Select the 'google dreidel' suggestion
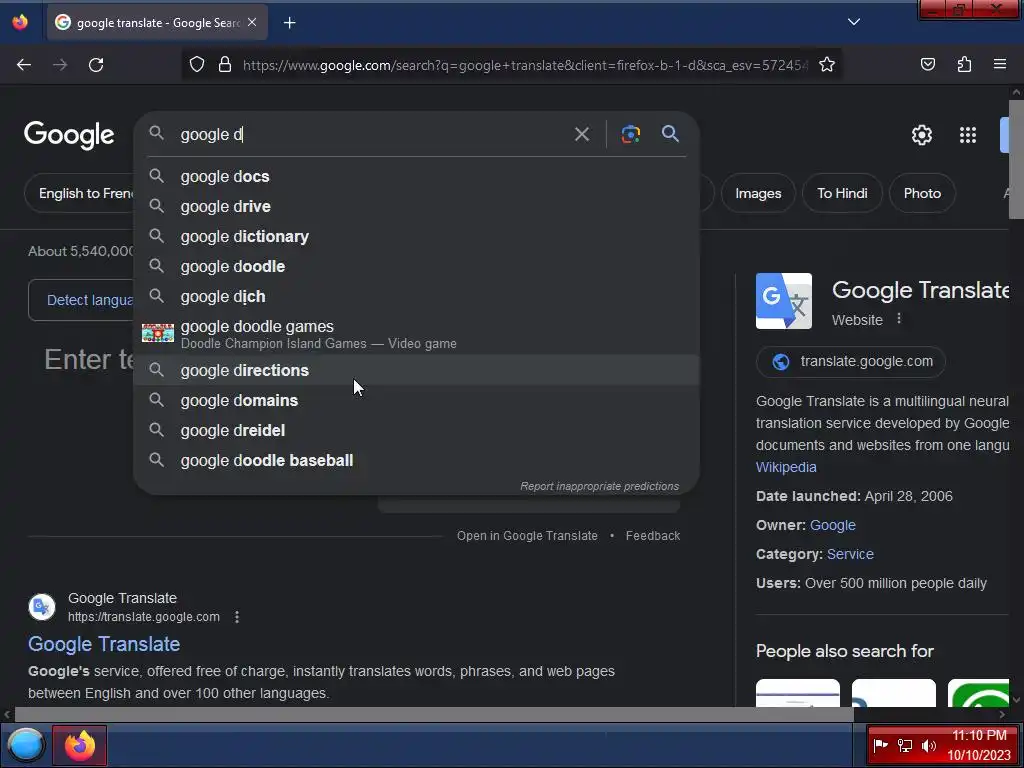 pos(416,430)
